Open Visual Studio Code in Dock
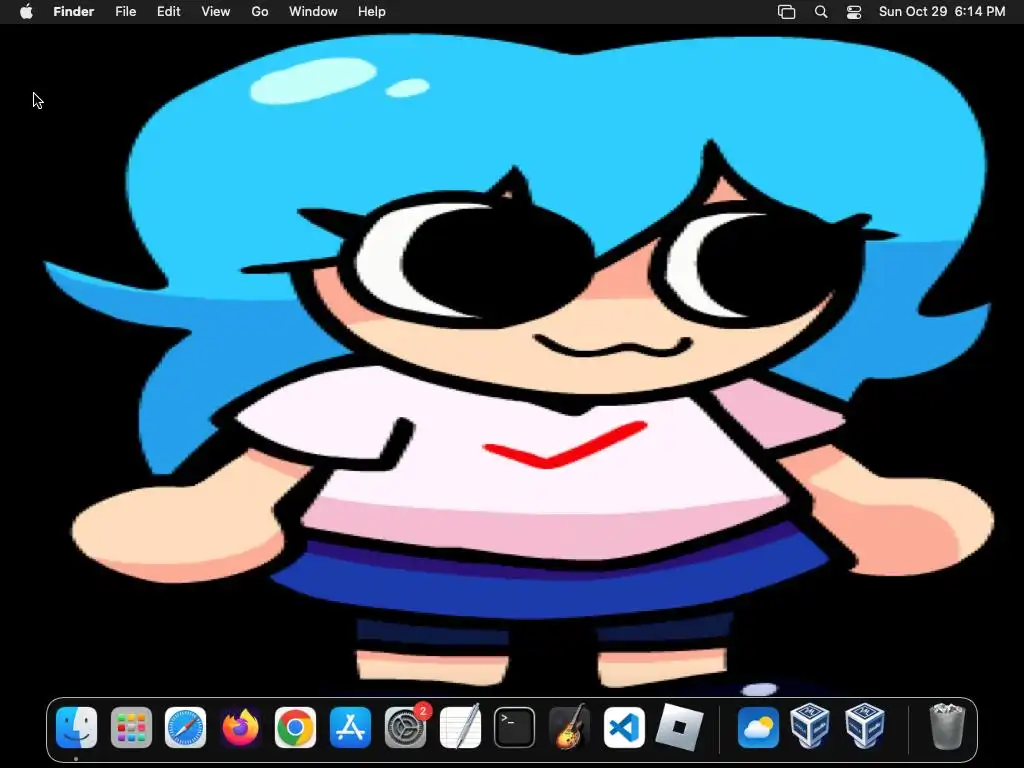1024x768 pixels. point(624,728)
